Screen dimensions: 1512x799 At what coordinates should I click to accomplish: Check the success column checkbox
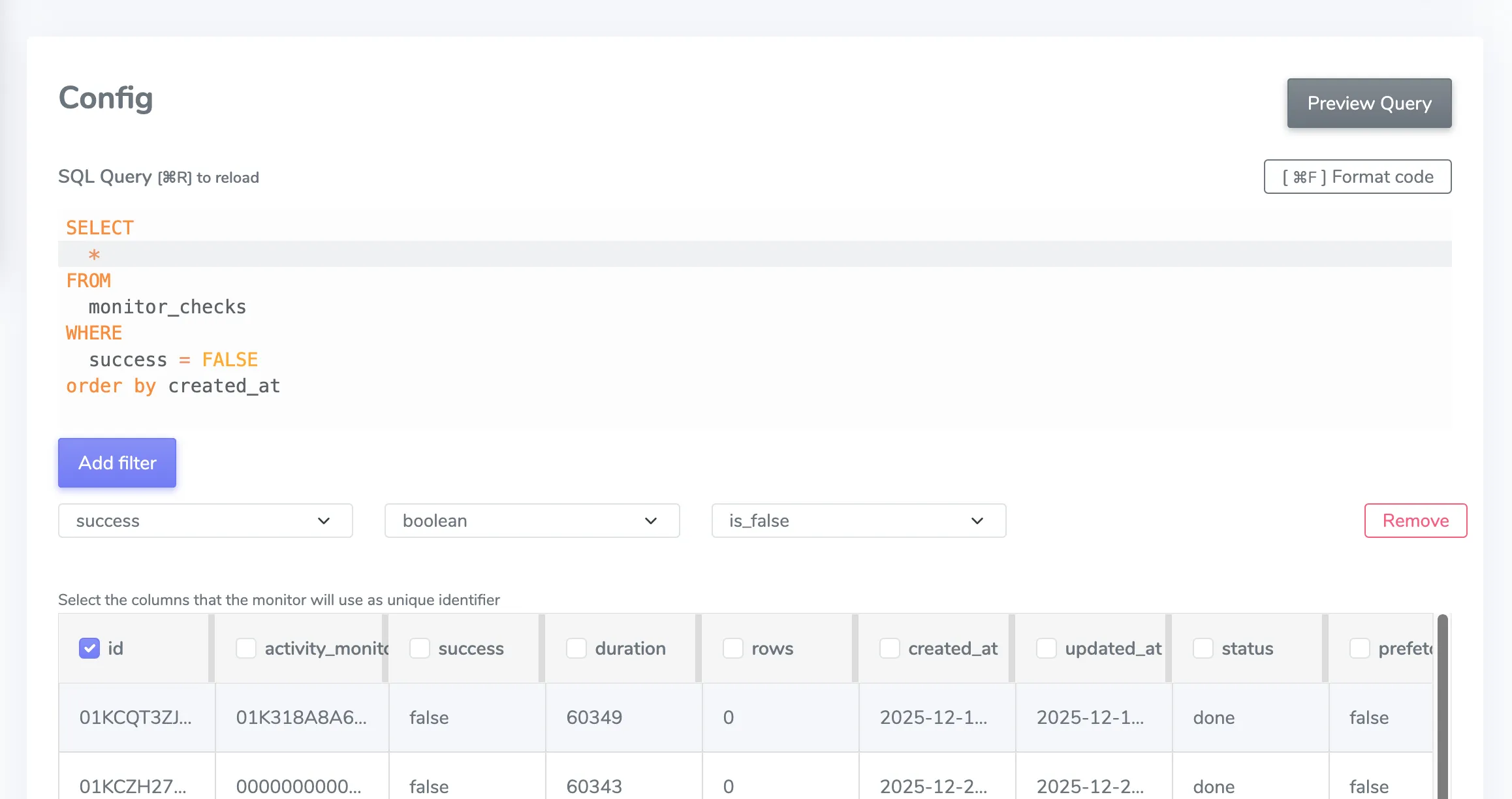click(420, 648)
